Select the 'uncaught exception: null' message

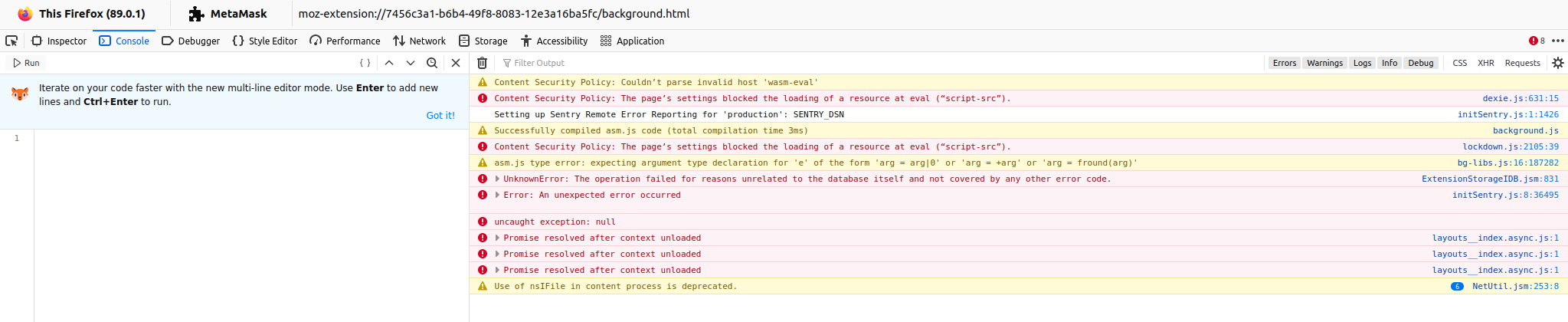click(x=555, y=222)
